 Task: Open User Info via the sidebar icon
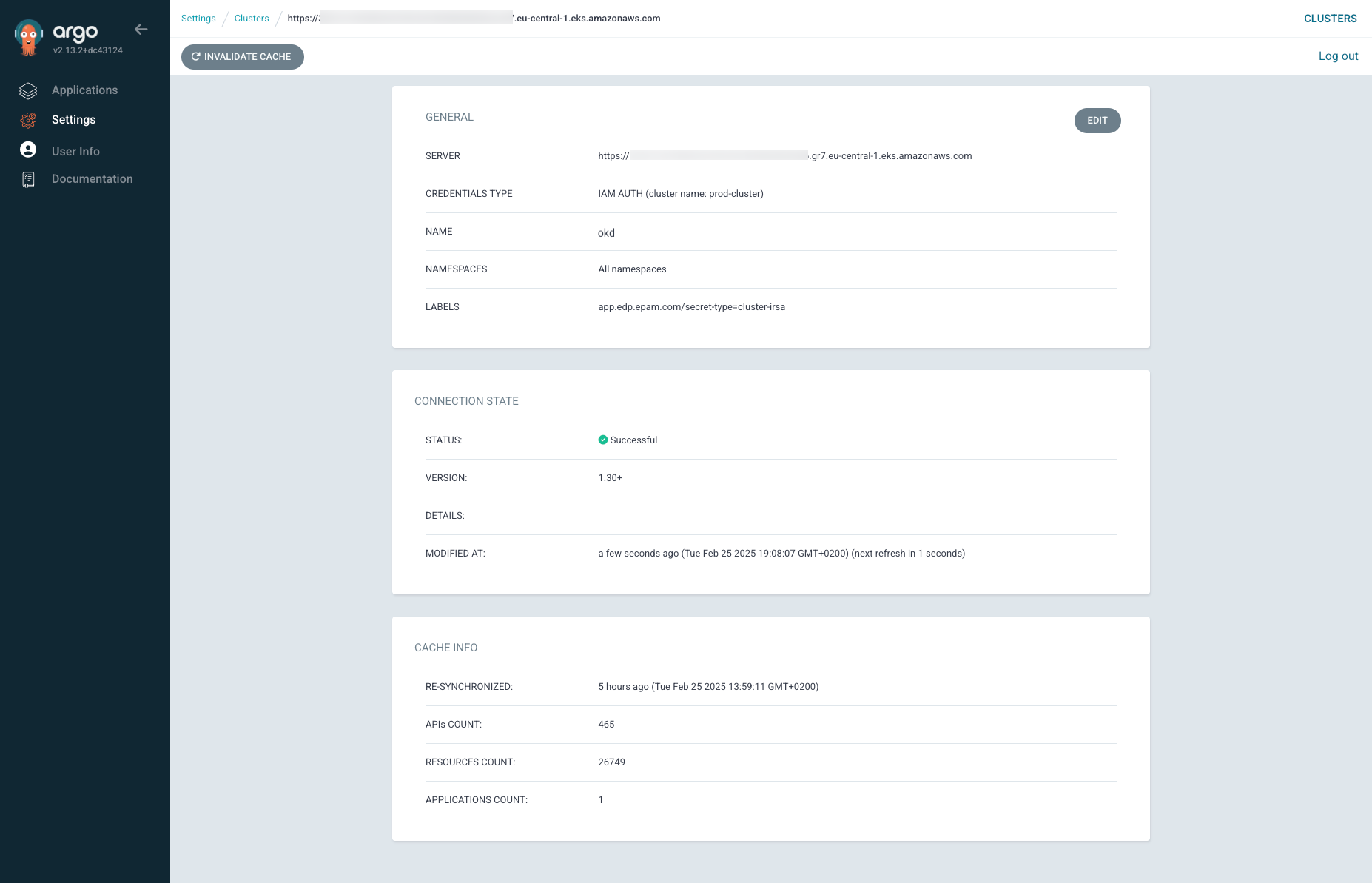pyautogui.click(x=28, y=150)
